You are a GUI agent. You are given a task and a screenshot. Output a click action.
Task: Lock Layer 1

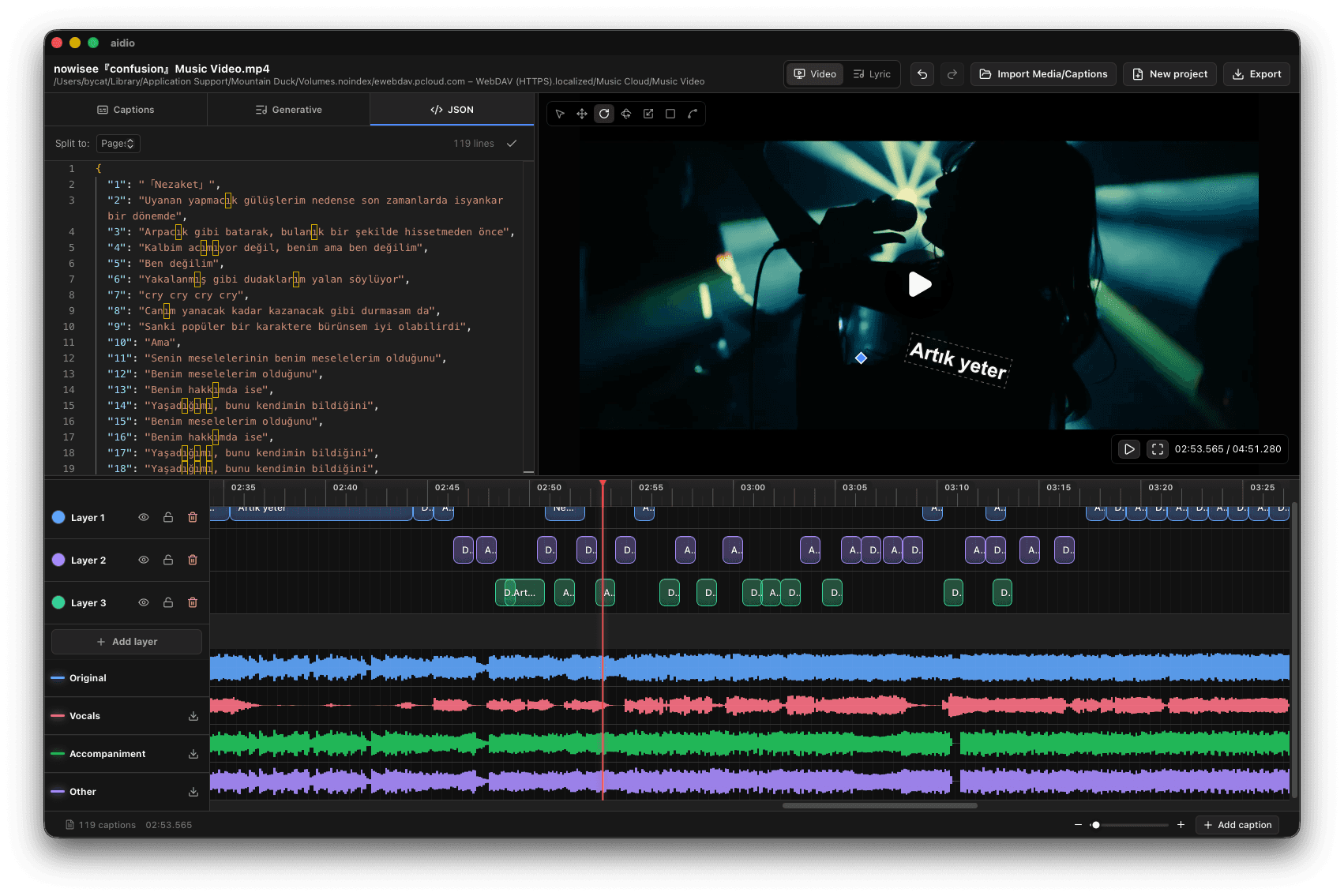(x=168, y=517)
